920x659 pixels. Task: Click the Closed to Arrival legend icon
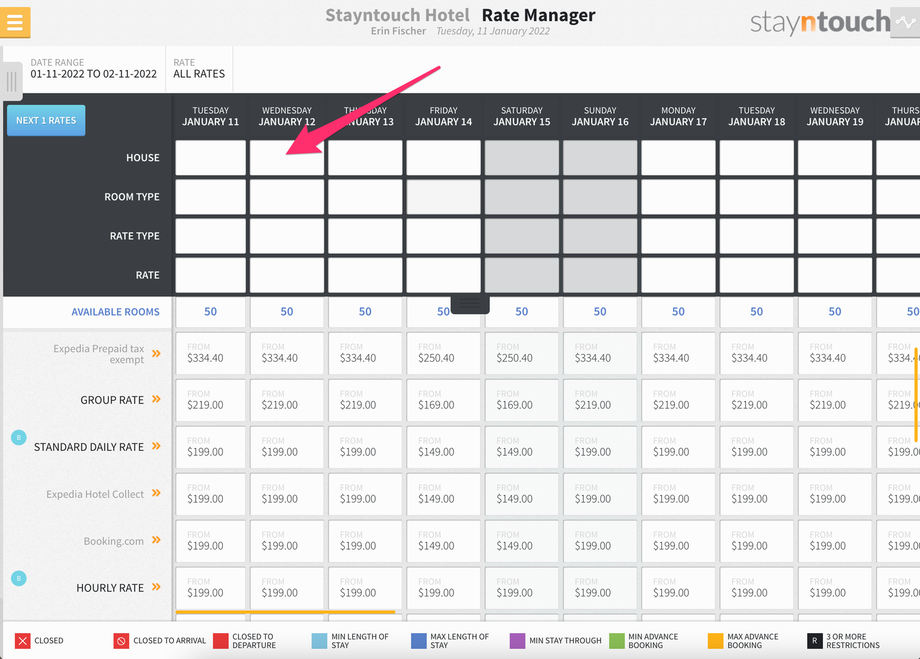click(121, 641)
